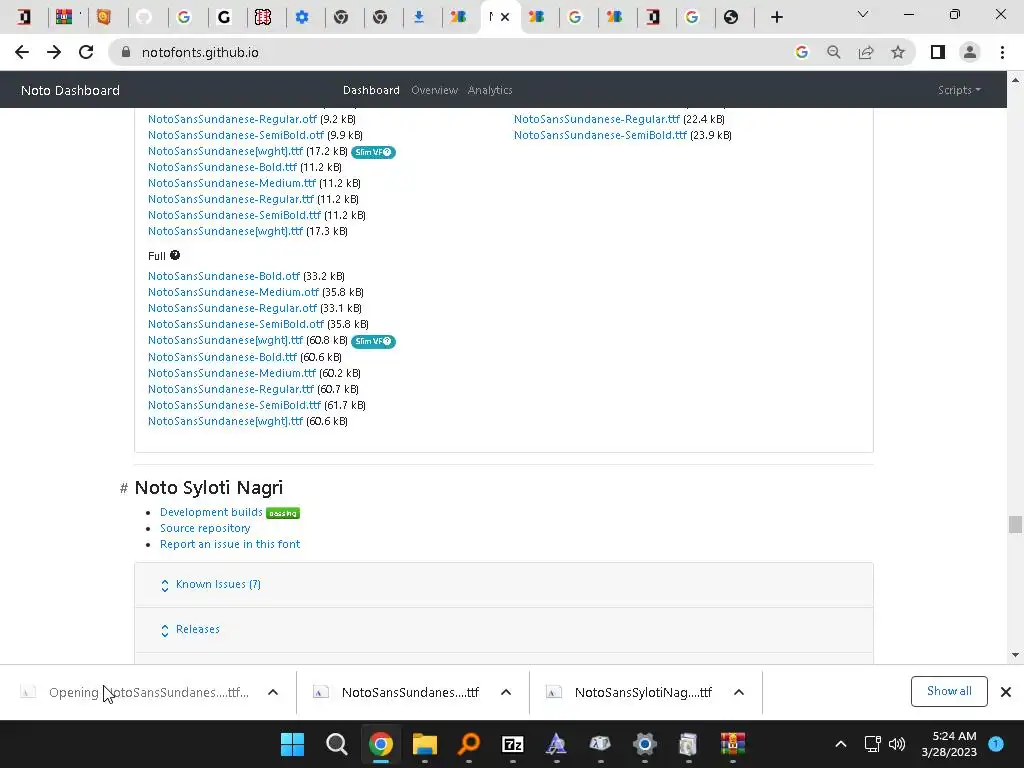1024x768 pixels.
Task: Download NotoSansSundanese[wght].ttf (60.6 kB)
Action: tap(225, 421)
